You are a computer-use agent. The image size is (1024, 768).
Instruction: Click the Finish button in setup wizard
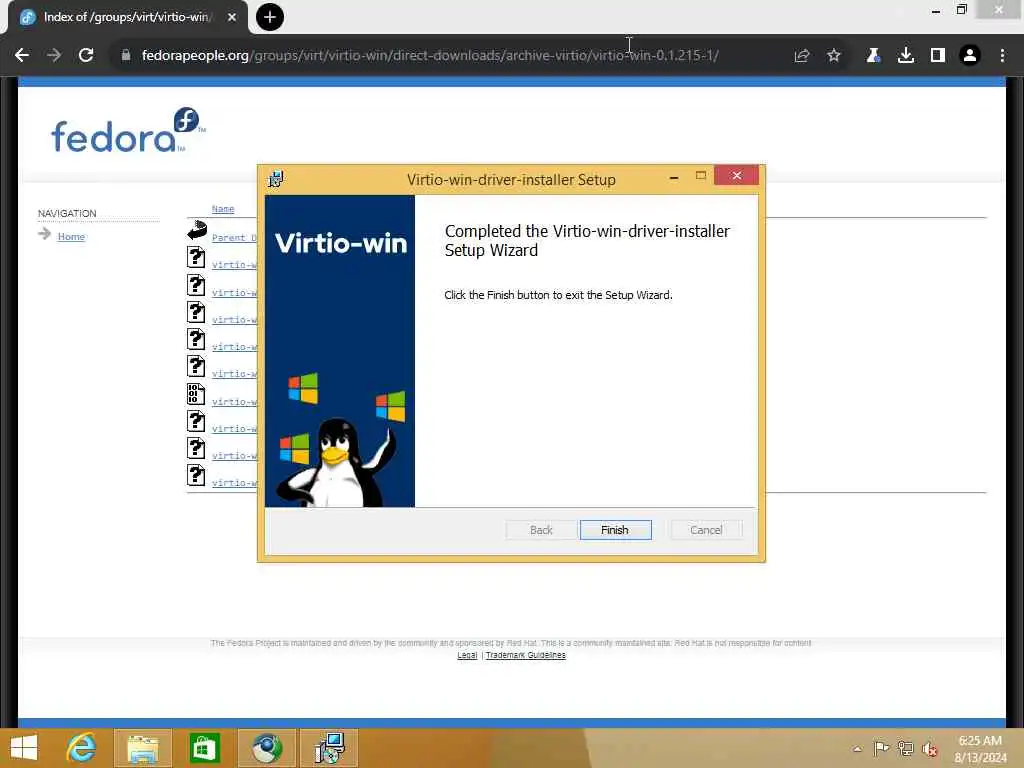click(x=615, y=530)
